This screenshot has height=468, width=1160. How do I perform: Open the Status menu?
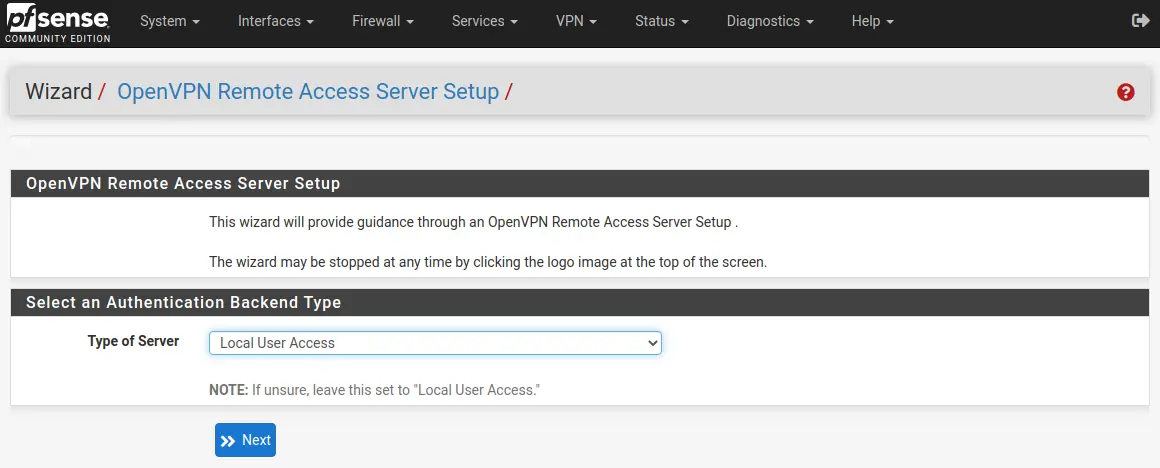661,21
